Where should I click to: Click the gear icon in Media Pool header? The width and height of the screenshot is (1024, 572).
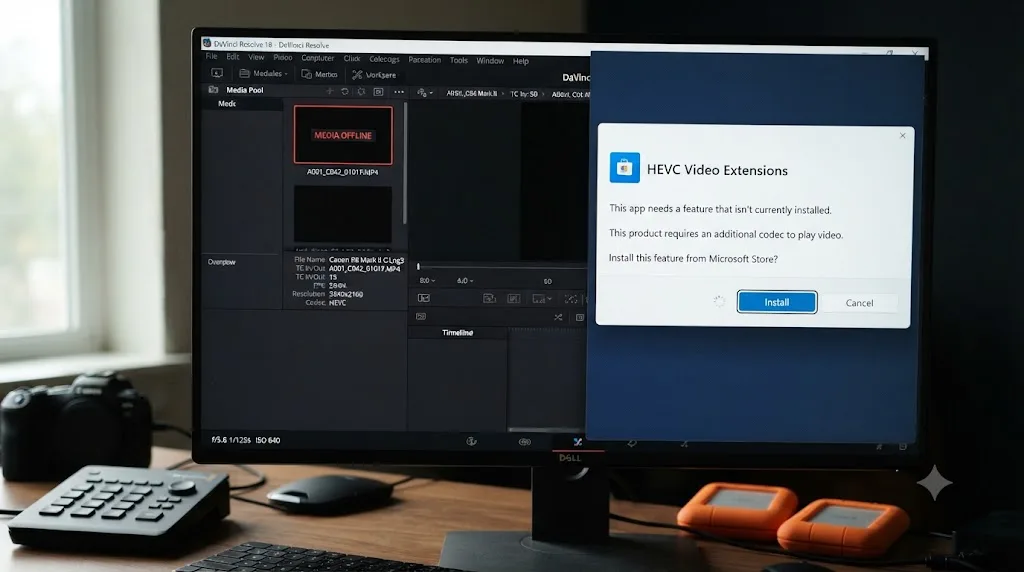[x=361, y=91]
